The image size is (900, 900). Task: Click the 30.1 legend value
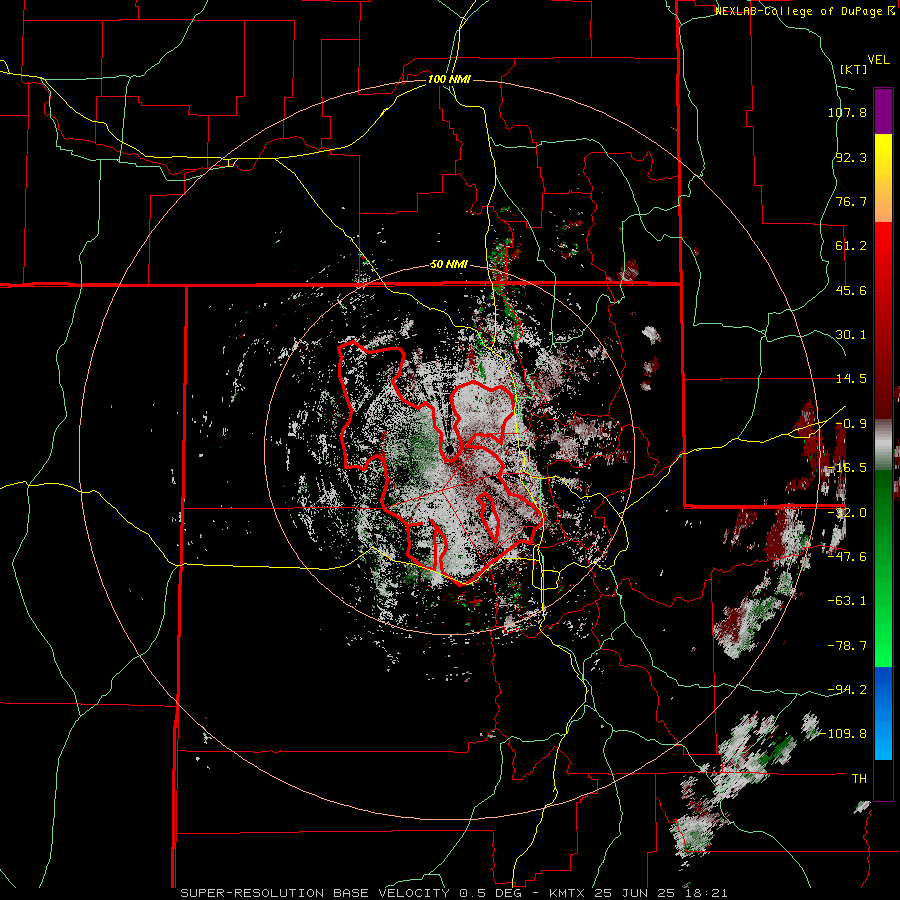tap(851, 335)
